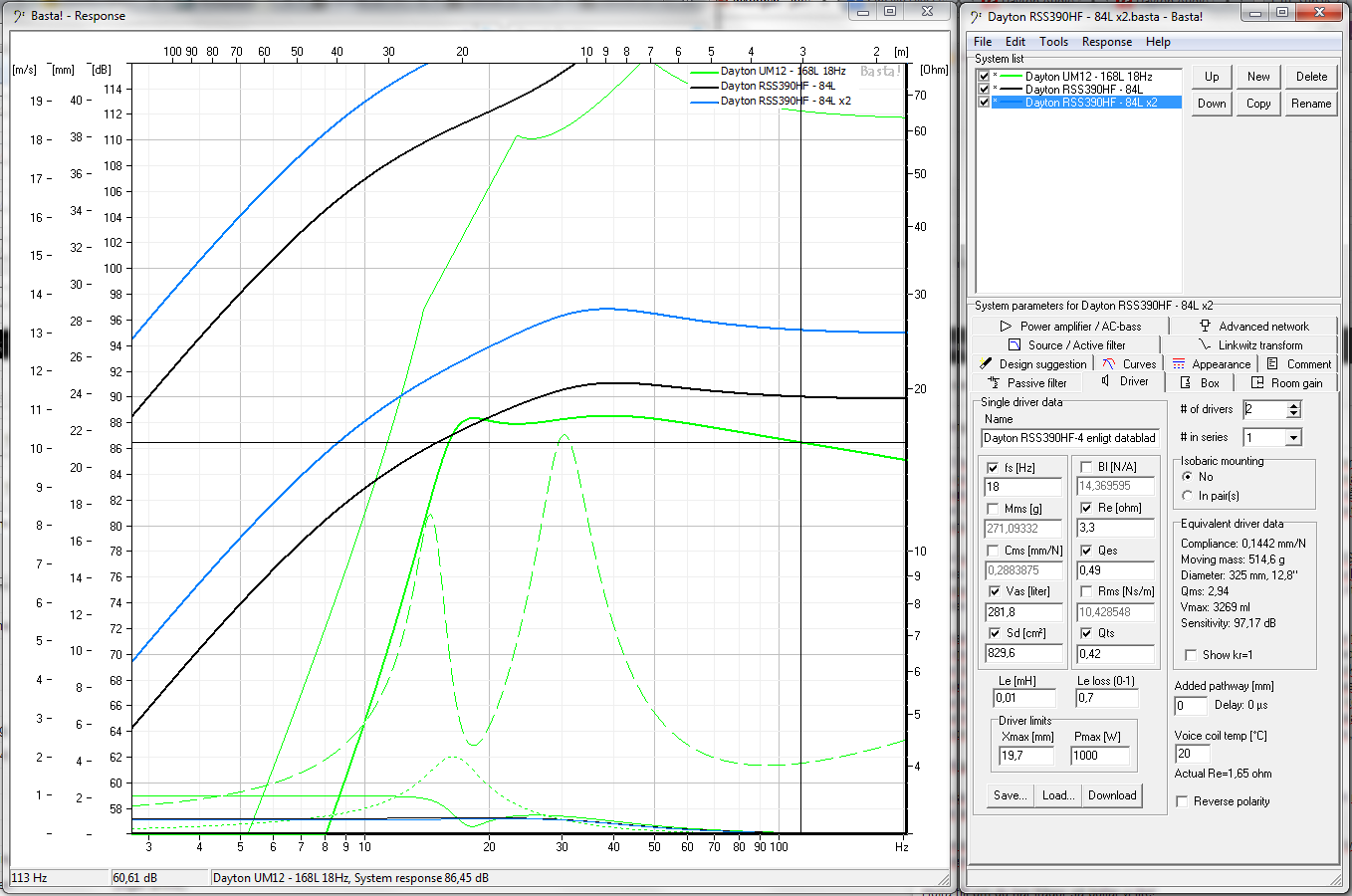Open the Room gain tab

[x=1287, y=383]
